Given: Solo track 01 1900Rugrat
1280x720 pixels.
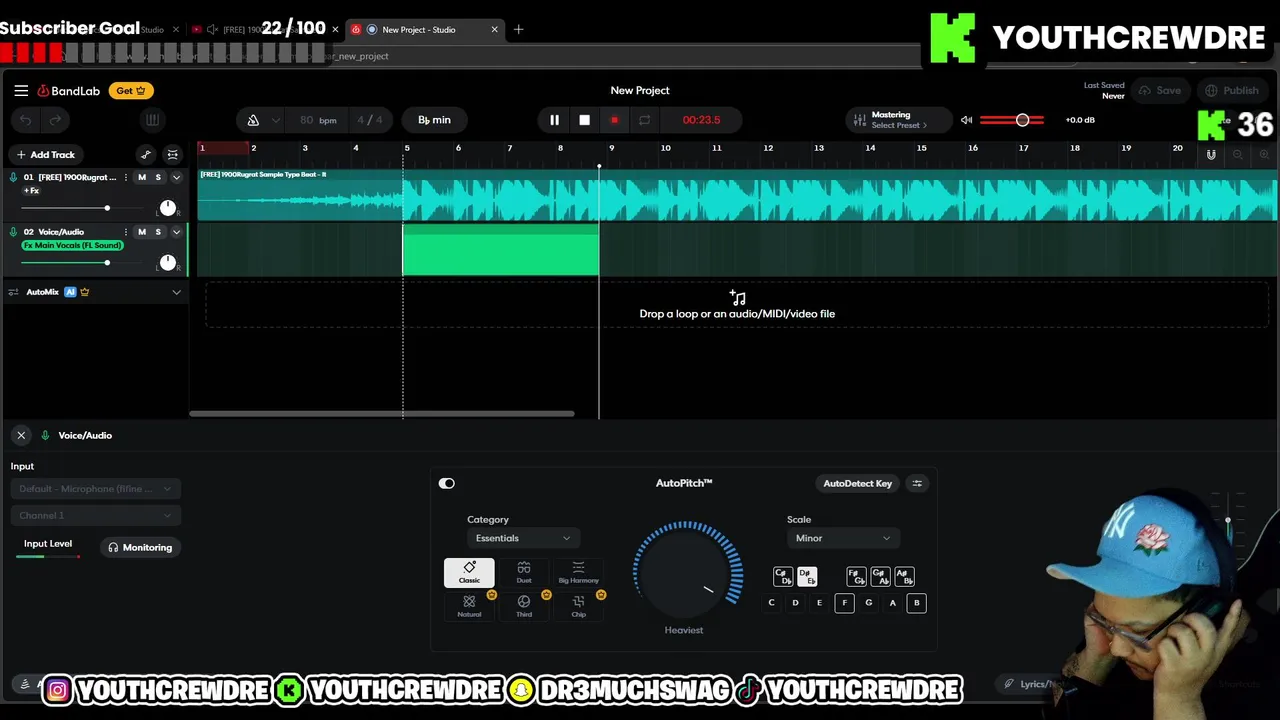Looking at the screenshot, I should (x=157, y=177).
